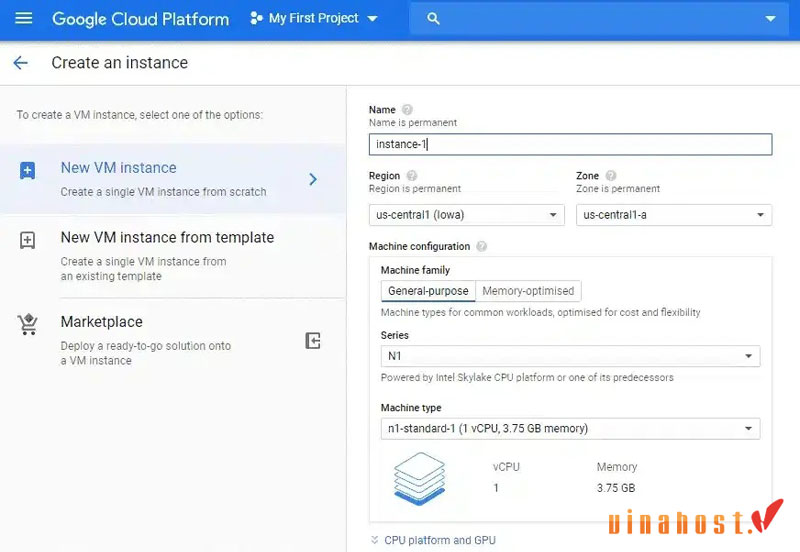Viewport: 800px width, 552px height.
Task: Open the Marketplace option
Action: click(173, 339)
